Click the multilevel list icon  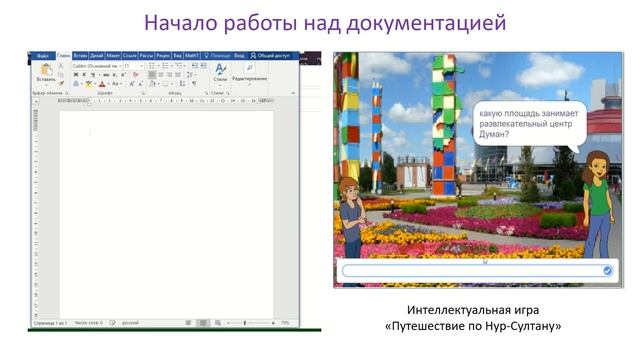pos(178,66)
